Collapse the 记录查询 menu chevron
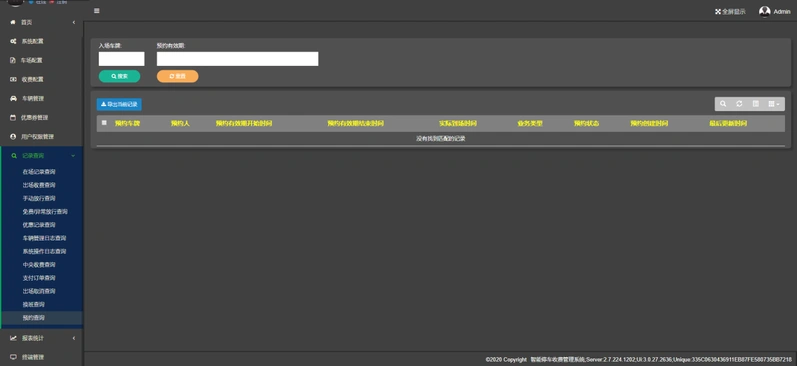797x366 pixels. tap(73, 156)
